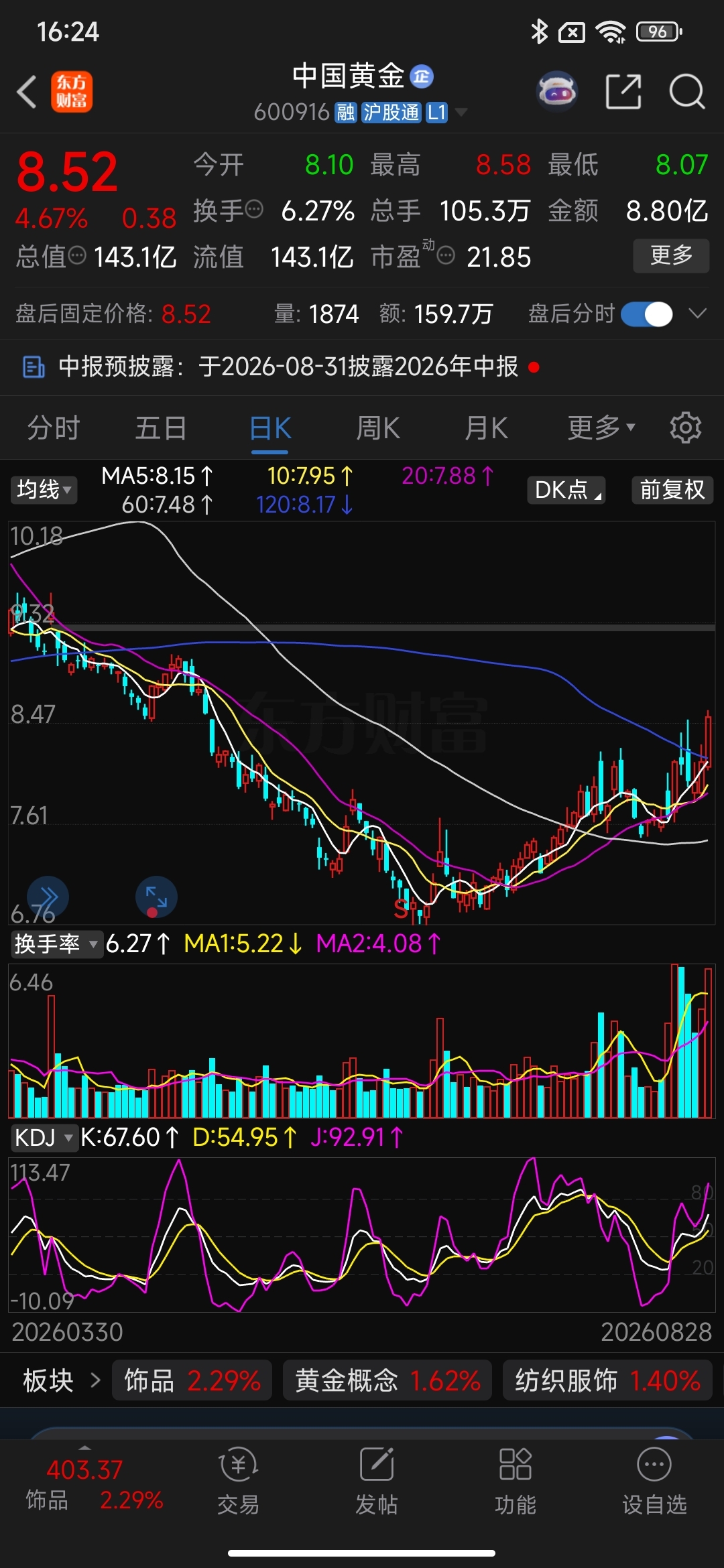Open the DK点 dropdown
Image resolution: width=724 pixels, height=1568 pixels.
pyautogui.click(x=566, y=490)
